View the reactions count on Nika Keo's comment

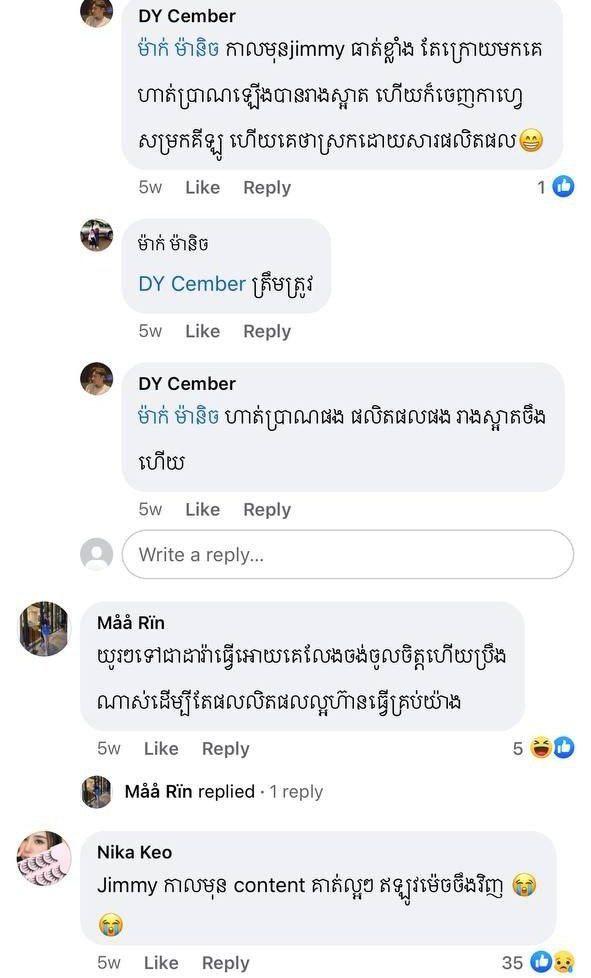[512, 962]
